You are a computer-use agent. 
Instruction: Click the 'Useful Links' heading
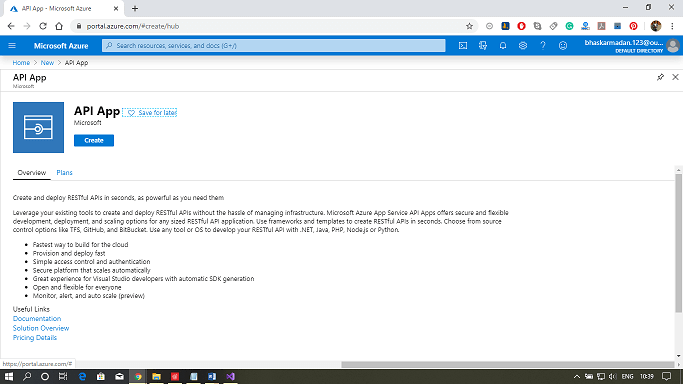[x=31, y=309]
